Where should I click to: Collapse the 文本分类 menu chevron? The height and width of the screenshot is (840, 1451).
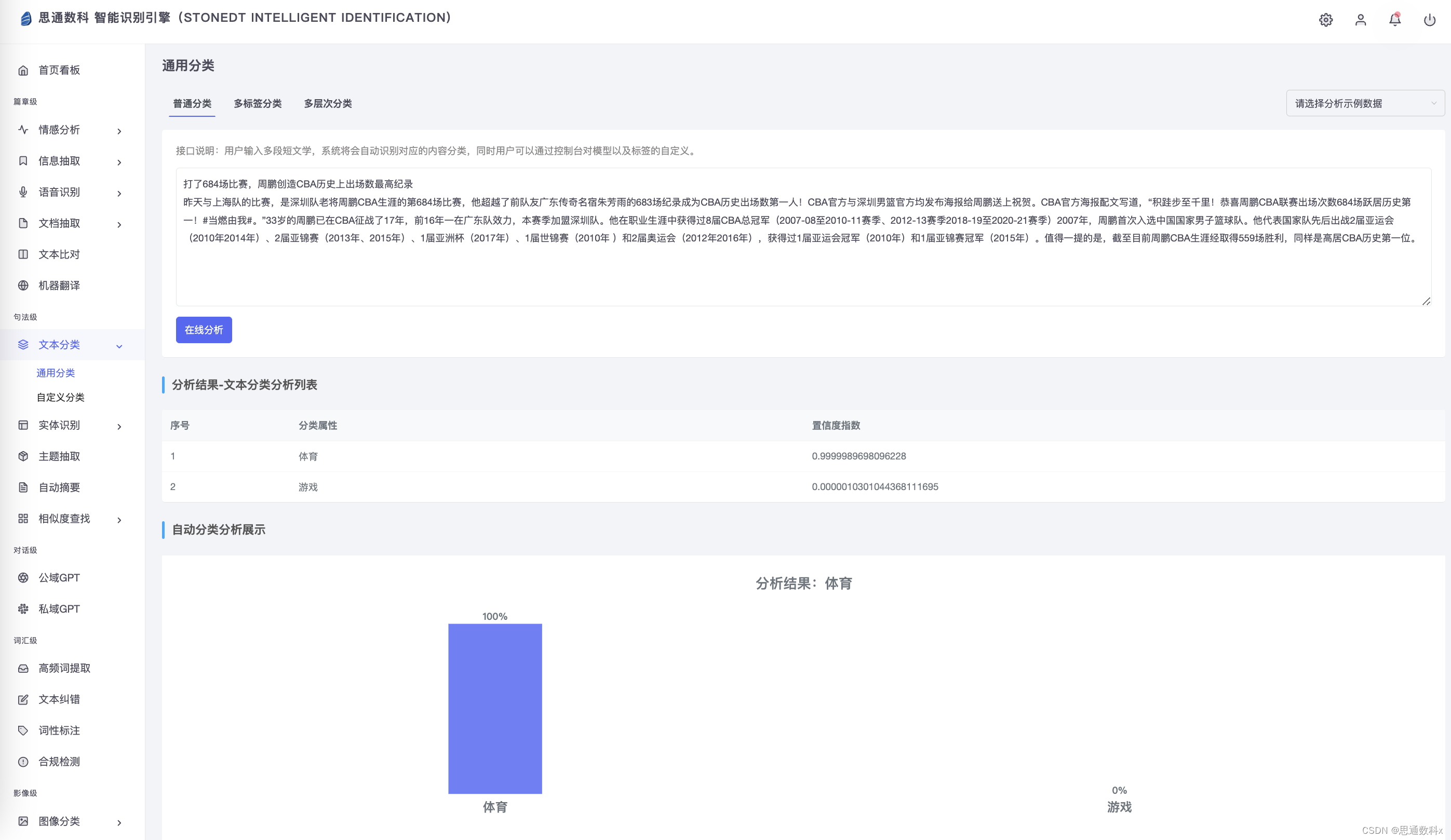119,346
